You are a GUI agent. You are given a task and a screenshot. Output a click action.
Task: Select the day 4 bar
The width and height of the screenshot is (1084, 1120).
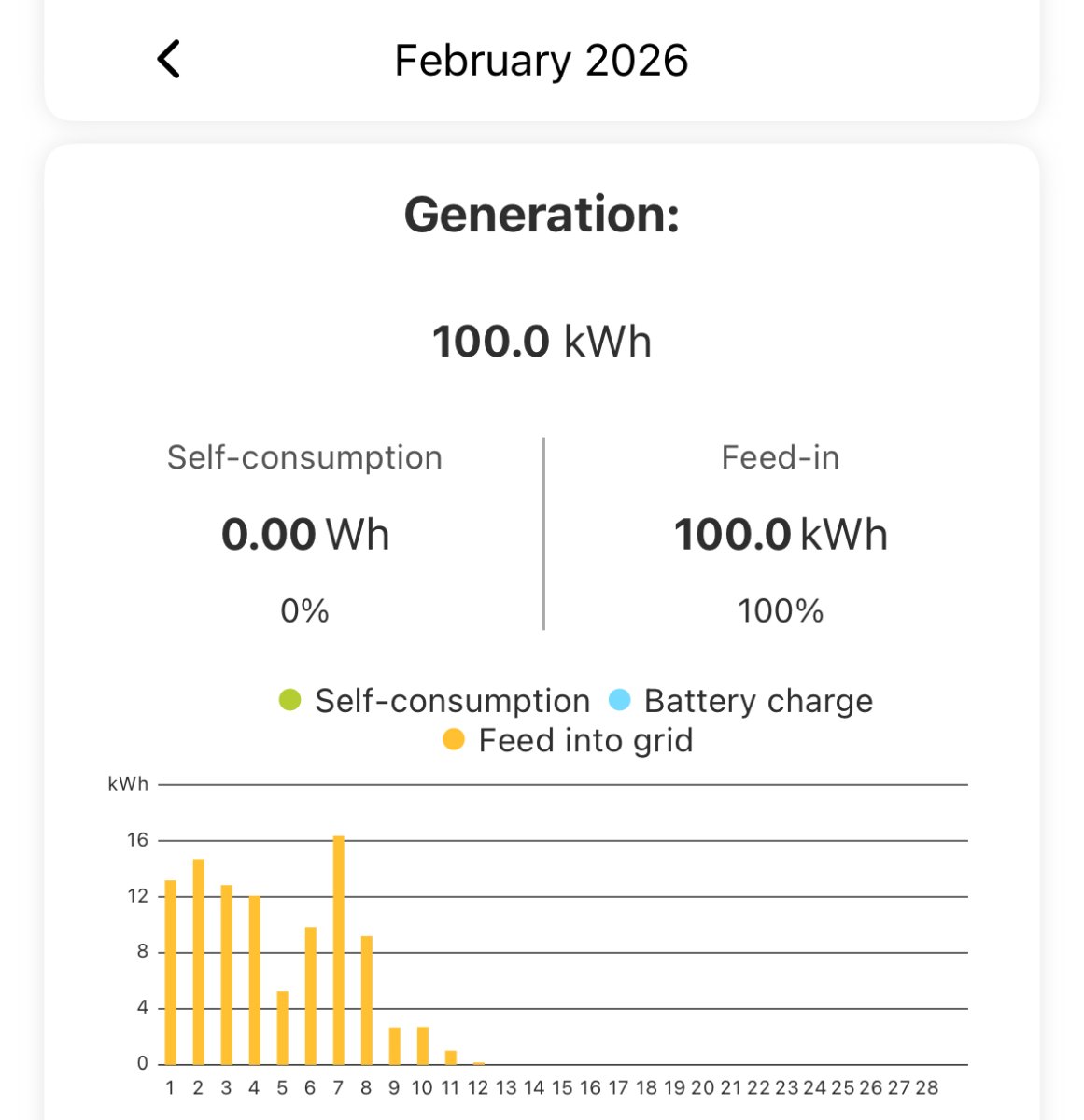(x=255, y=980)
